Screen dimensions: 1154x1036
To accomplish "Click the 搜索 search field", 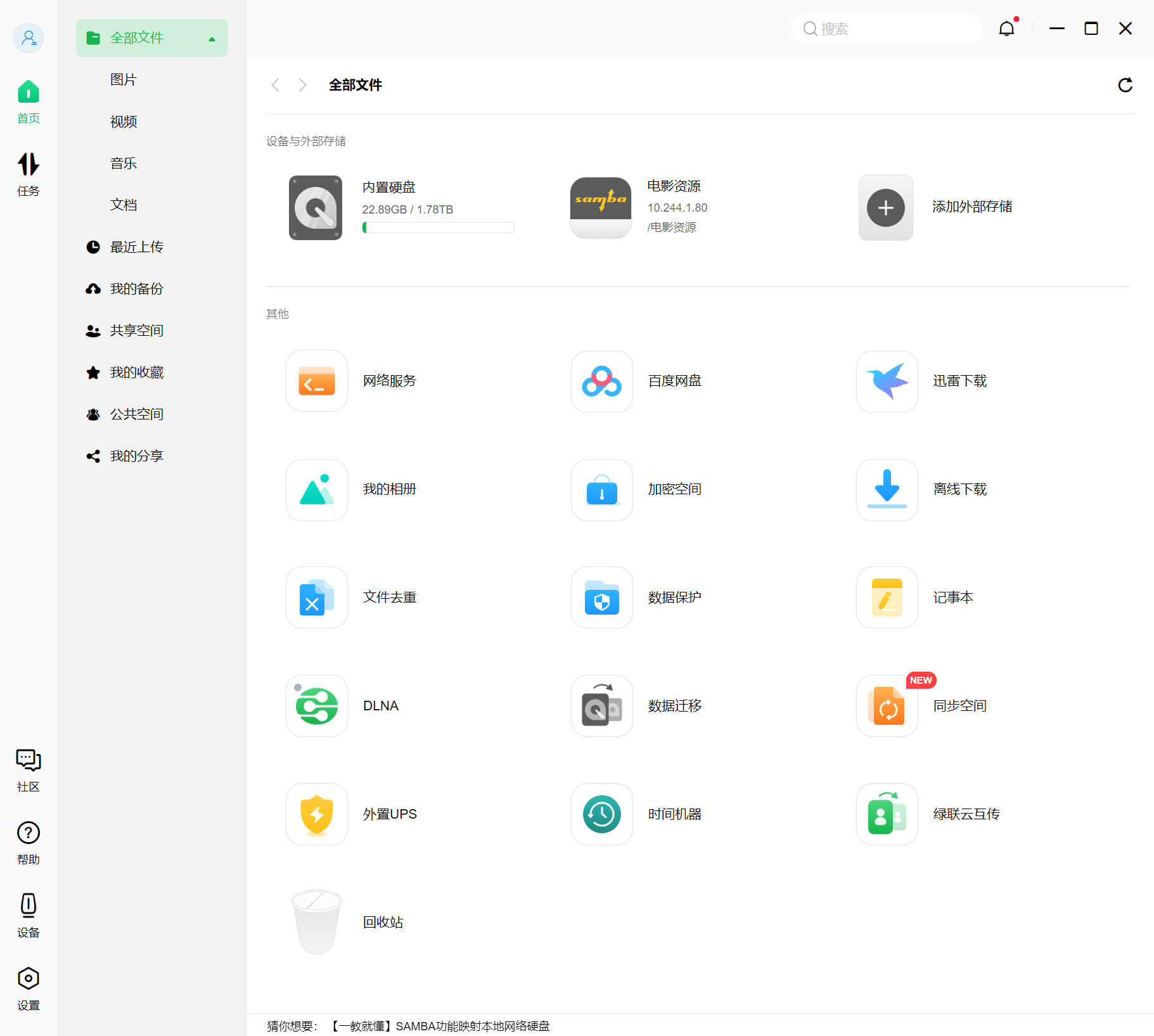I will coord(887,29).
